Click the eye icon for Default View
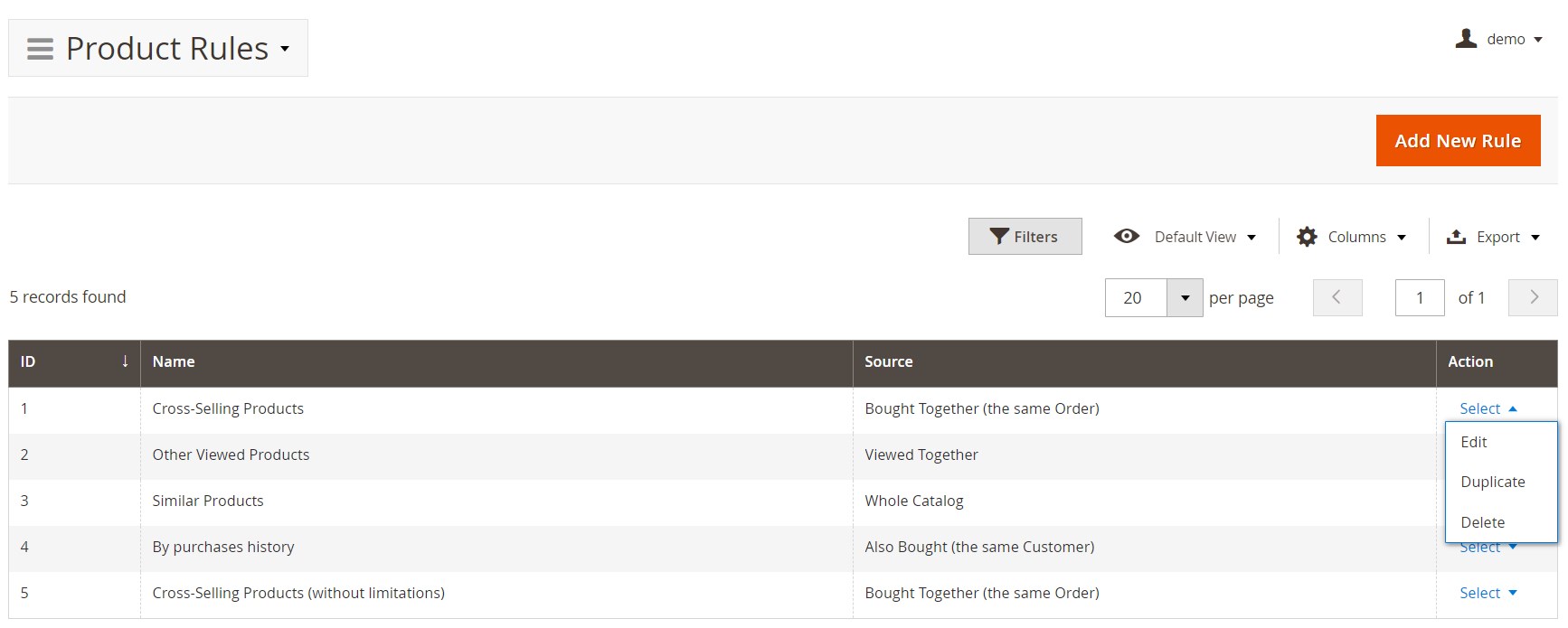 click(x=1127, y=237)
